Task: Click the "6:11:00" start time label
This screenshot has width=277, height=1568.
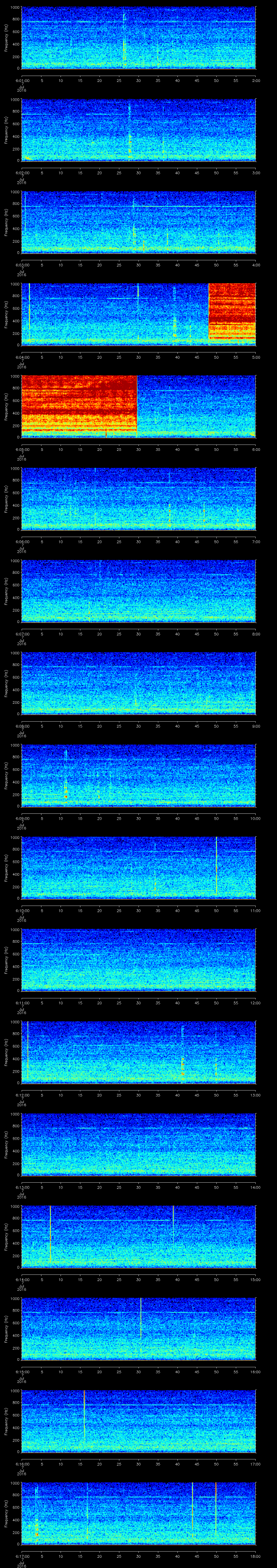Action: [x=22, y=1003]
